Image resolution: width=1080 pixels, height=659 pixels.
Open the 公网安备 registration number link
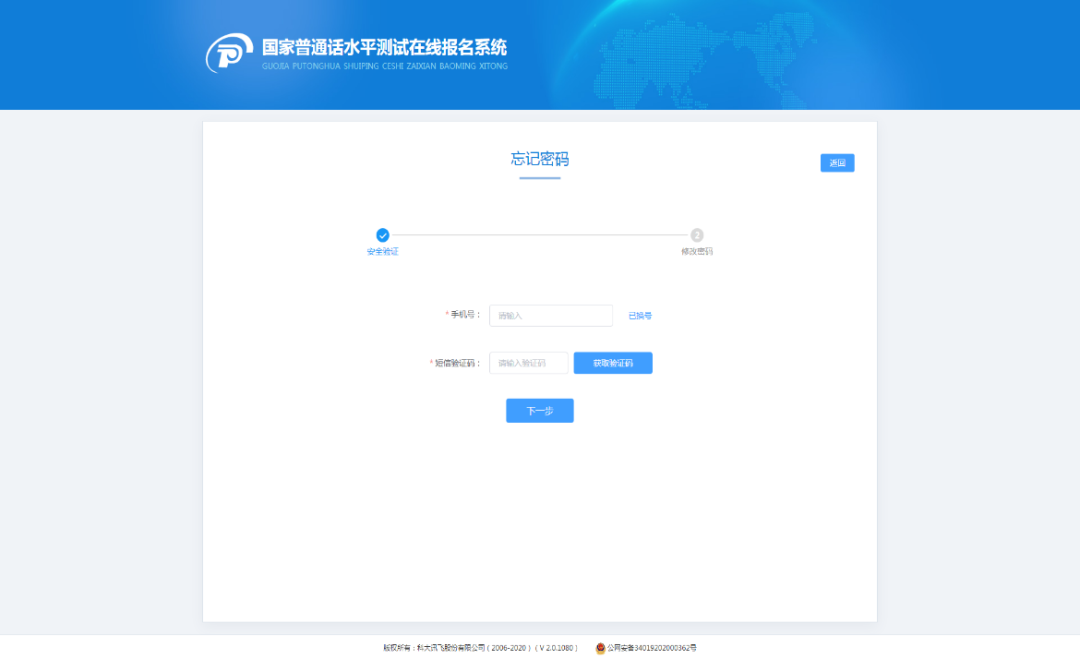coord(652,648)
